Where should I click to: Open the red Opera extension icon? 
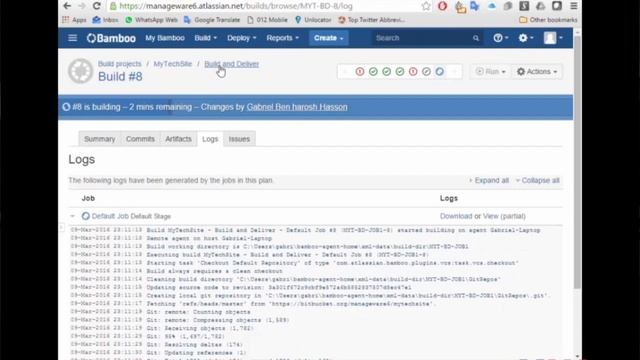[442, 6]
